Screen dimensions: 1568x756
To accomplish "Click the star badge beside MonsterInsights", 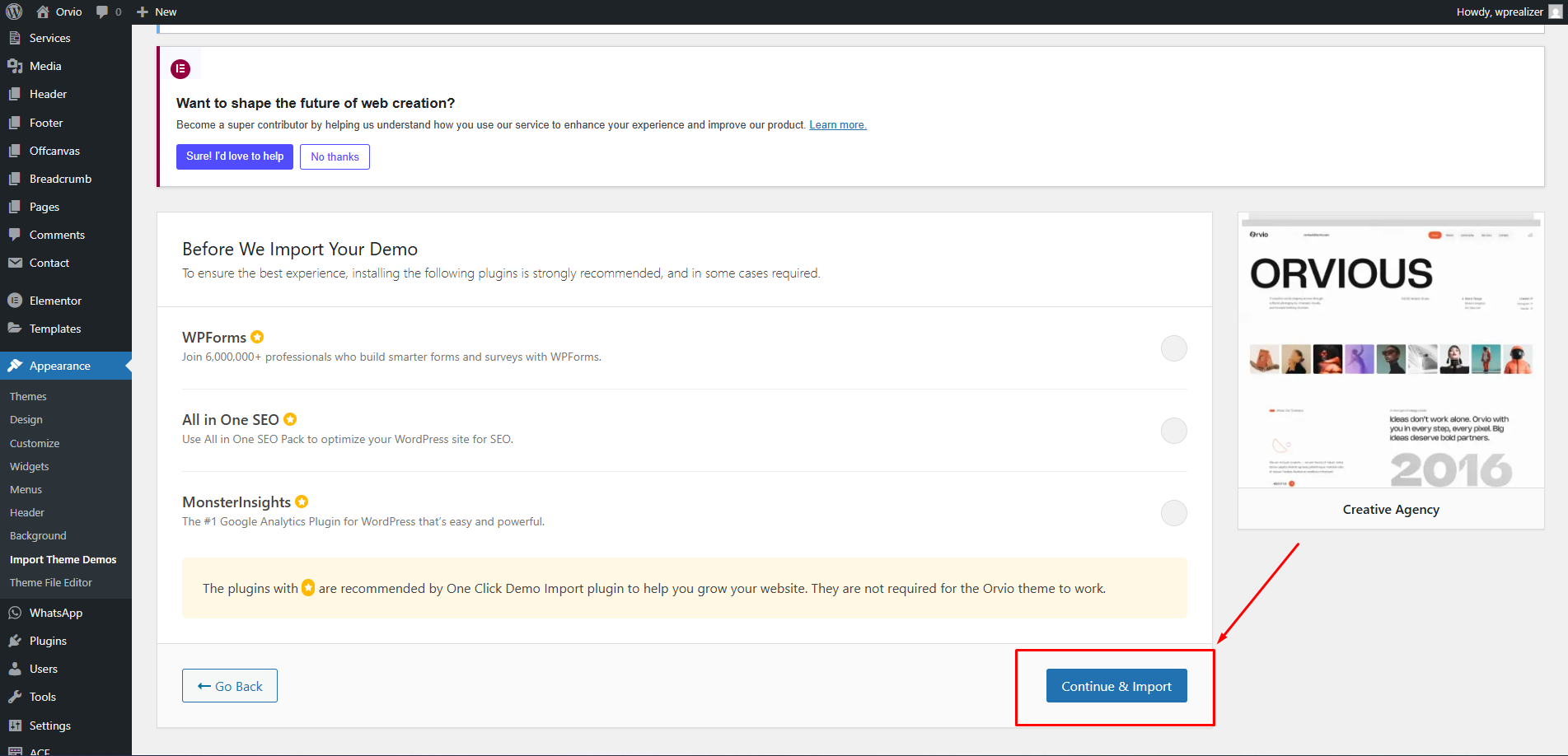I will click(302, 502).
